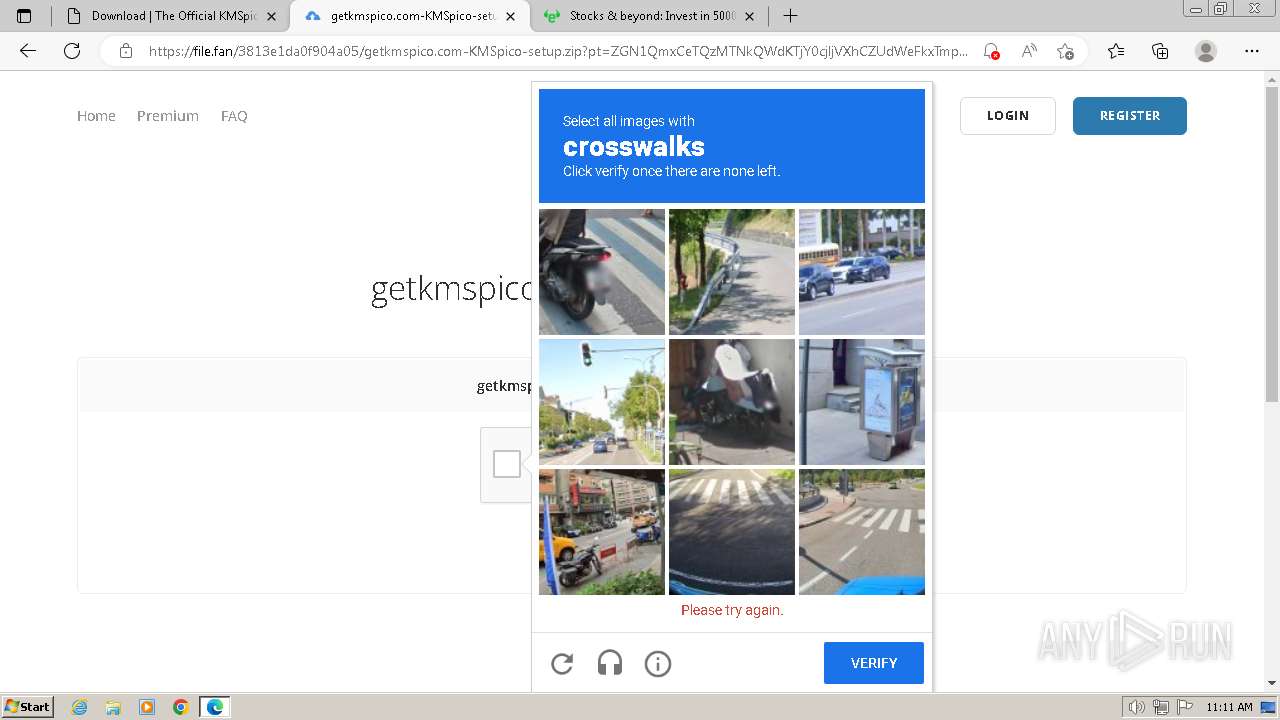Check the reCAPTCHA checkbox behind the challenge
The image size is (1280, 720).
coord(507,464)
